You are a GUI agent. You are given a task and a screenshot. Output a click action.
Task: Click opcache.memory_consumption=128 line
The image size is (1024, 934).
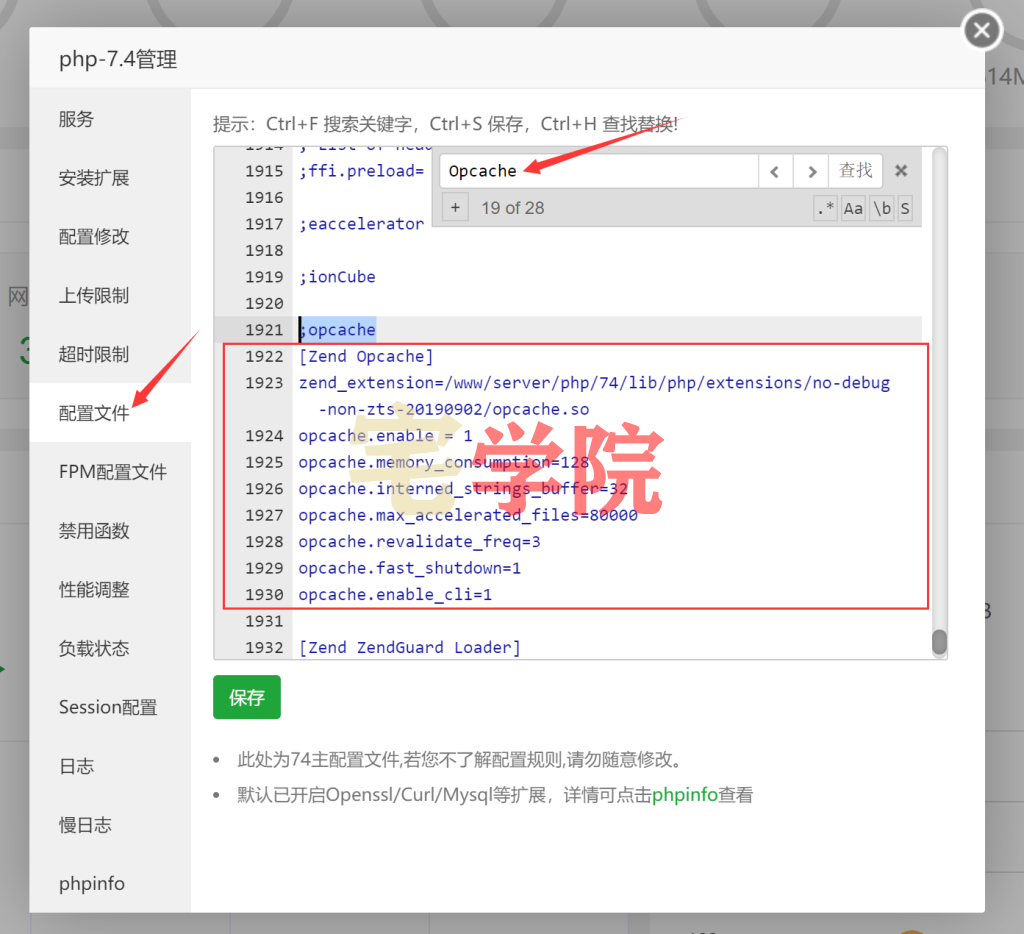click(444, 462)
